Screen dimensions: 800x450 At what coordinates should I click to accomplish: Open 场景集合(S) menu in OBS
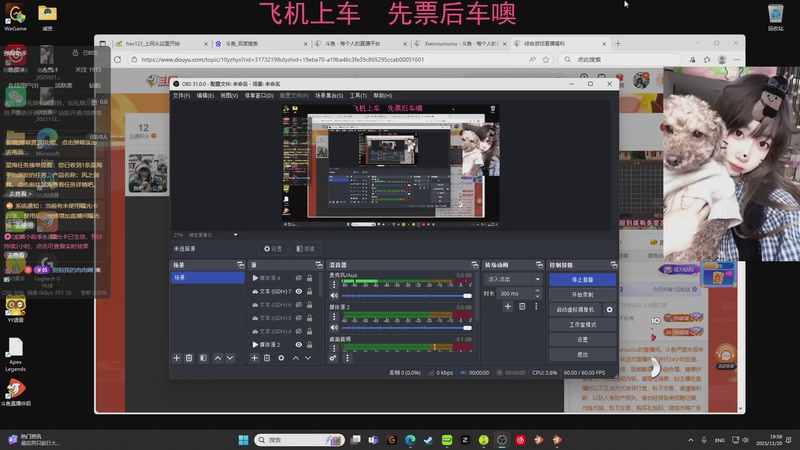tap(329, 95)
